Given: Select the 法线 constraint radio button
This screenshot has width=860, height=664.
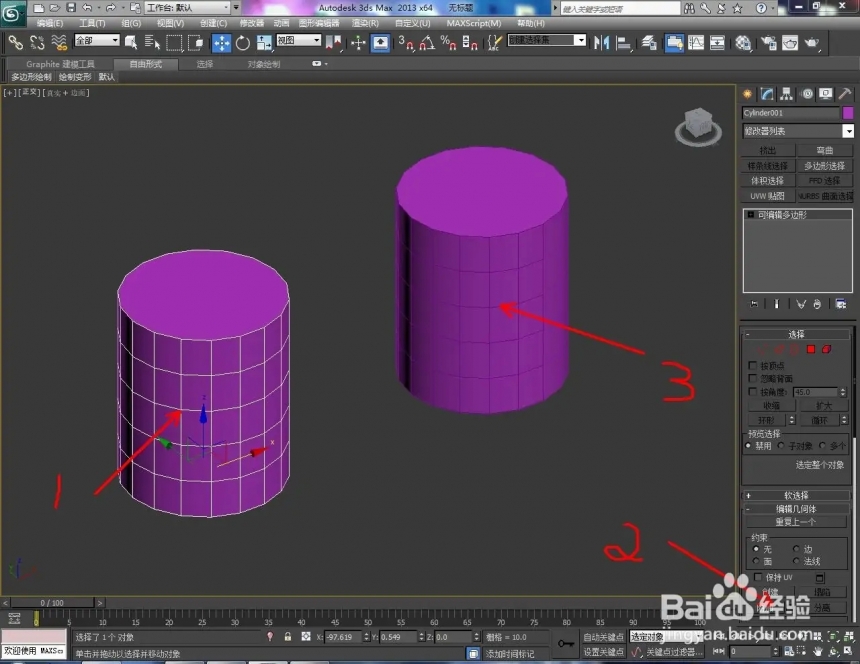Looking at the screenshot, I should click(x=796, y=561).
